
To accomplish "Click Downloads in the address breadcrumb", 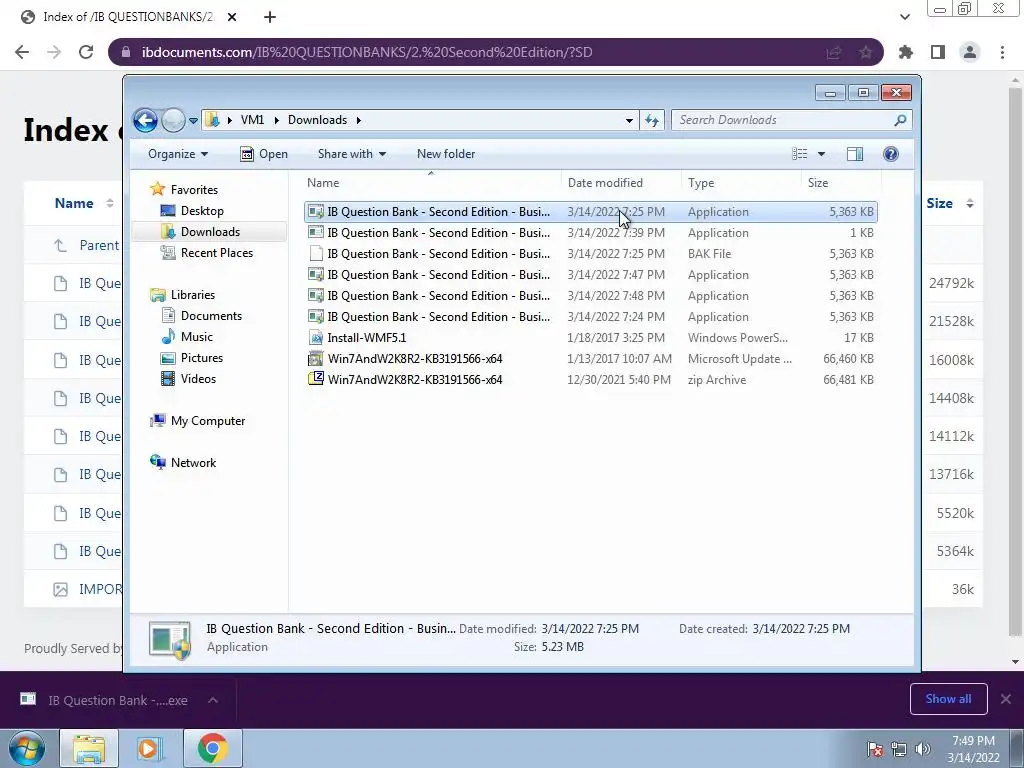I will (x=317, y=120).
